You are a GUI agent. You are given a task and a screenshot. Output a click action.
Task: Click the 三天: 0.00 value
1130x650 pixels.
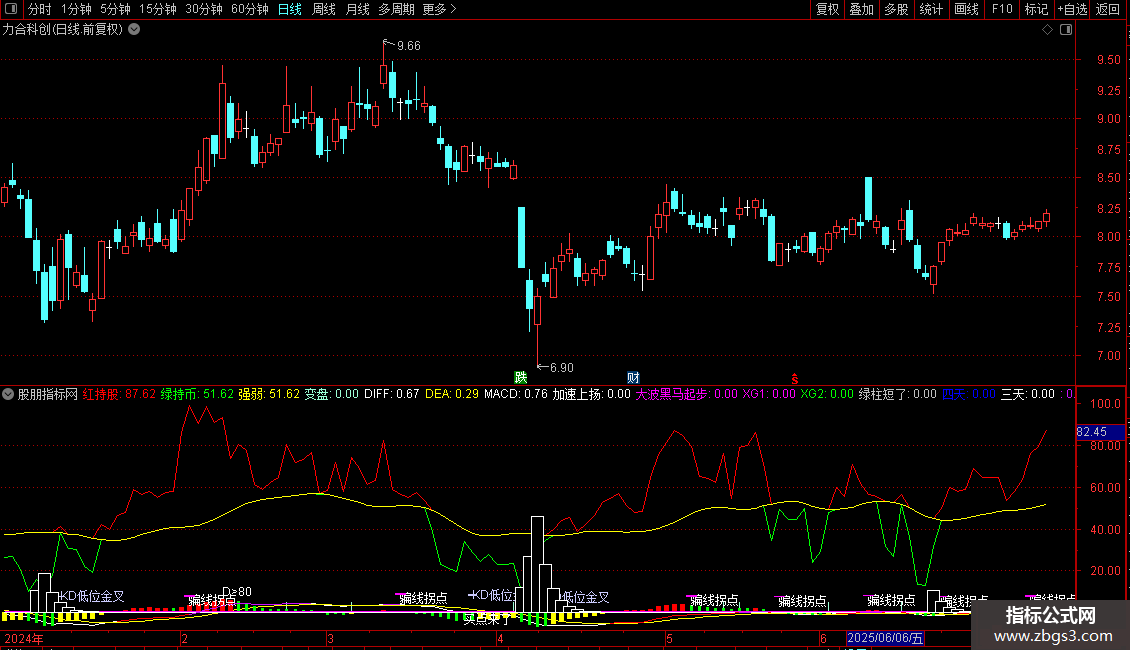[x=1028, y=394]
